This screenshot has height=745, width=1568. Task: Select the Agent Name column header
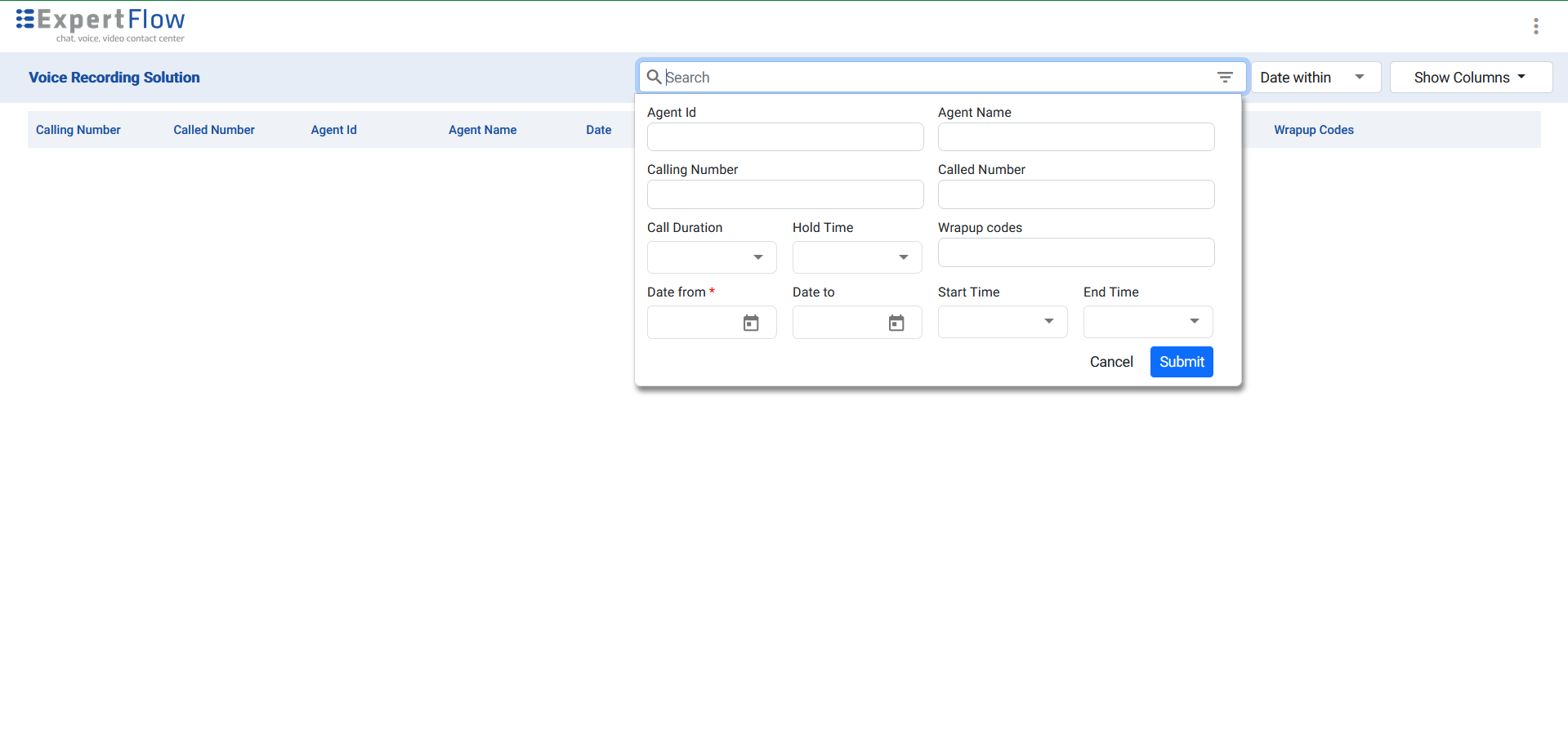[x=482, y=130]
